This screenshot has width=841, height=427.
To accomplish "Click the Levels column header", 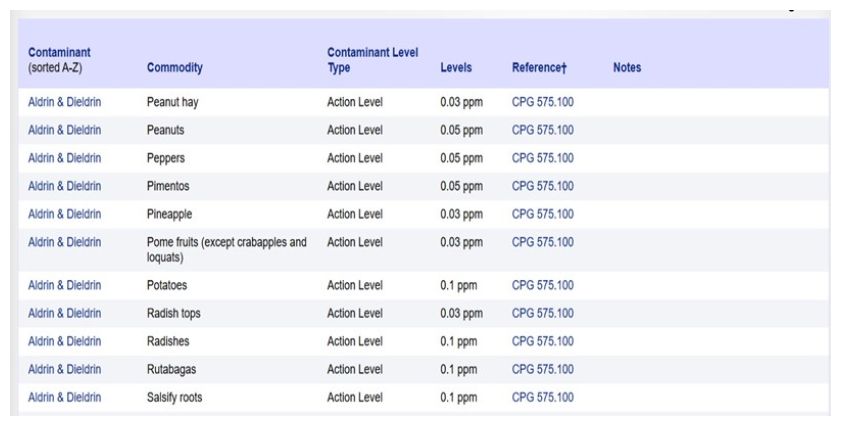I will [x=455, y=68].
